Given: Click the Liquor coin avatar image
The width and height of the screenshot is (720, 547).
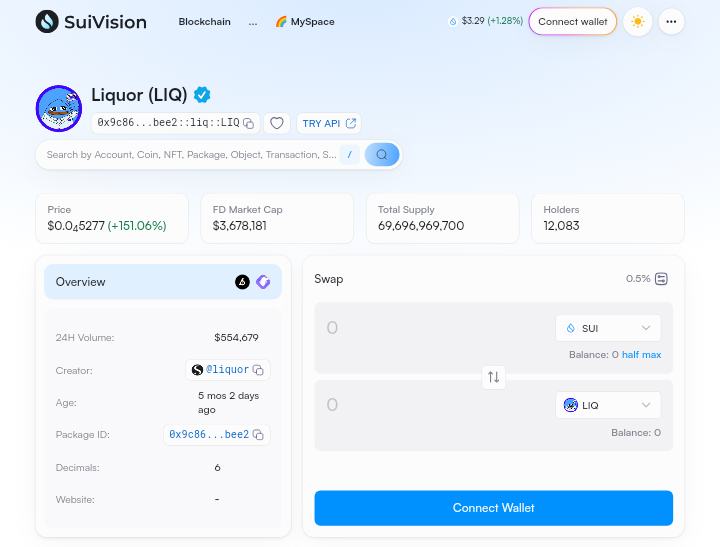Looking at the screenshot, I should (x=59, y=108).
